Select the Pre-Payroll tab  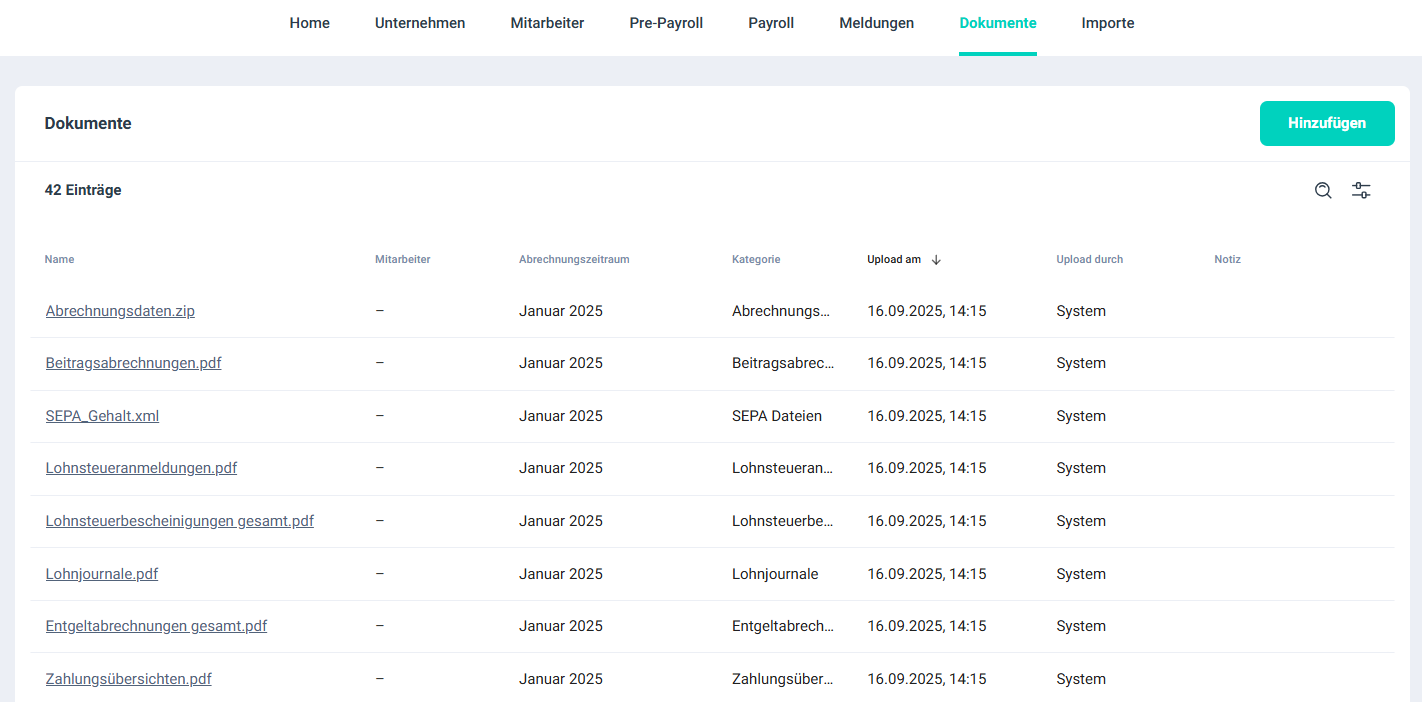pyautogui.click(x=666, y=23)
